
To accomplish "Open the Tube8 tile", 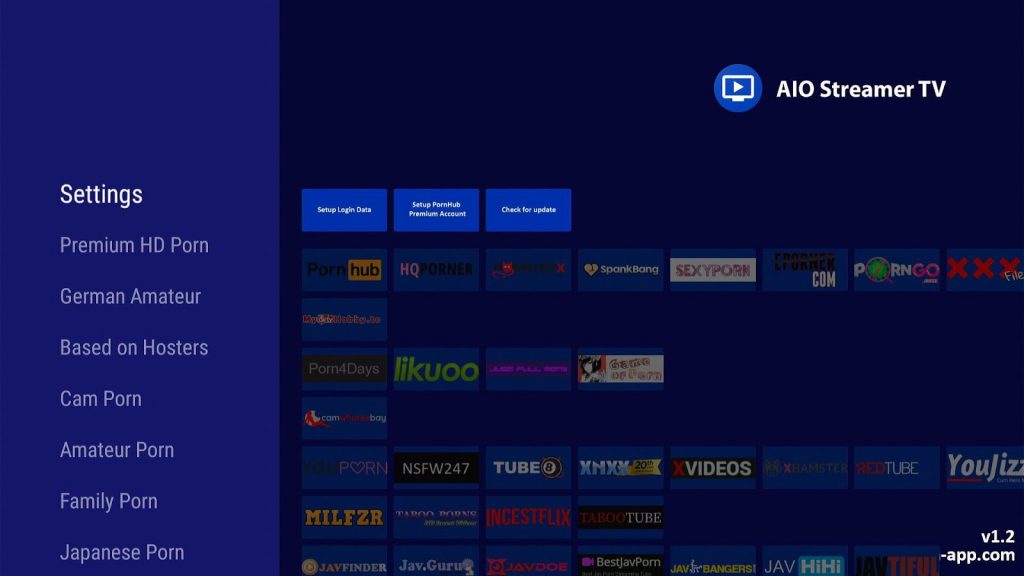I will (x=528, y=468).
